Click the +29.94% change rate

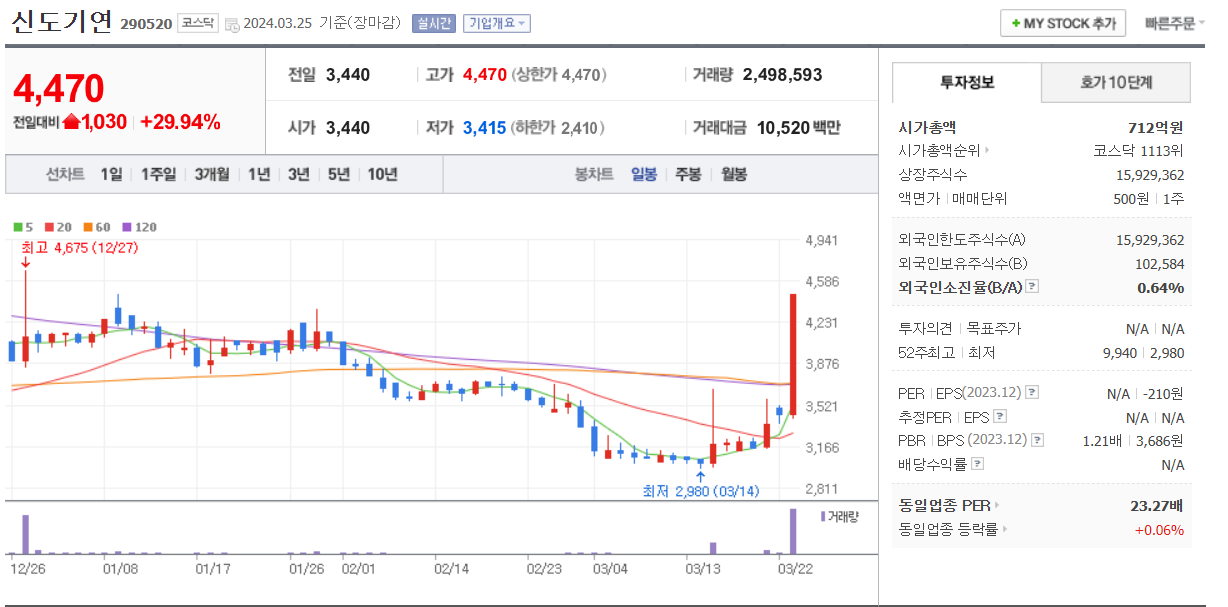click(x=181, y=122)
